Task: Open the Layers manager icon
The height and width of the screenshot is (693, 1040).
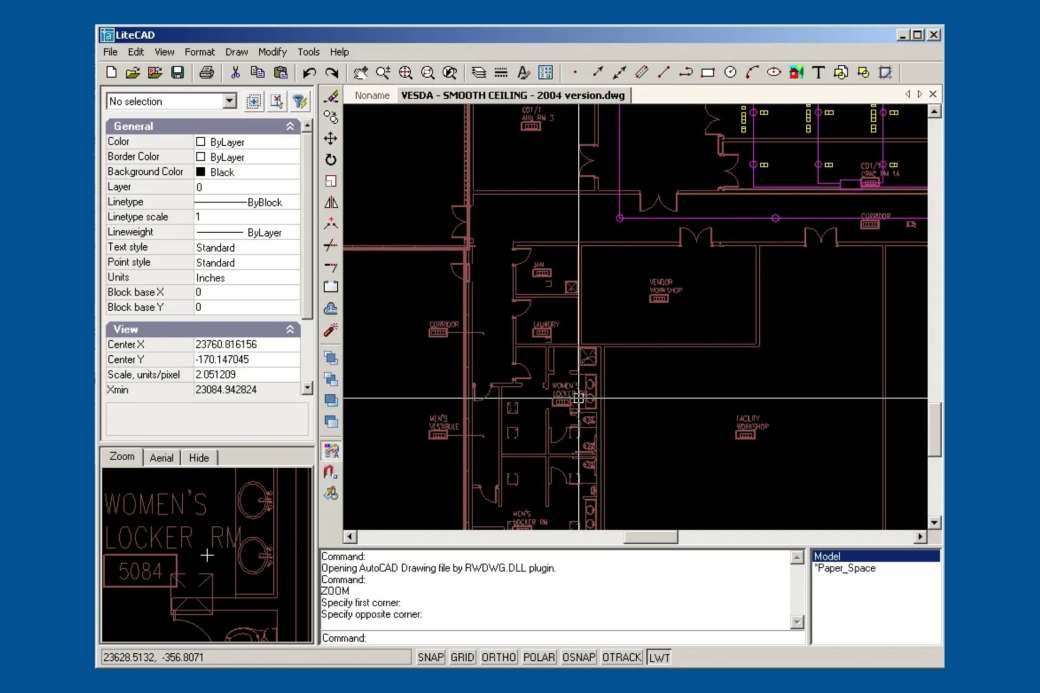Action: (478, 72)
